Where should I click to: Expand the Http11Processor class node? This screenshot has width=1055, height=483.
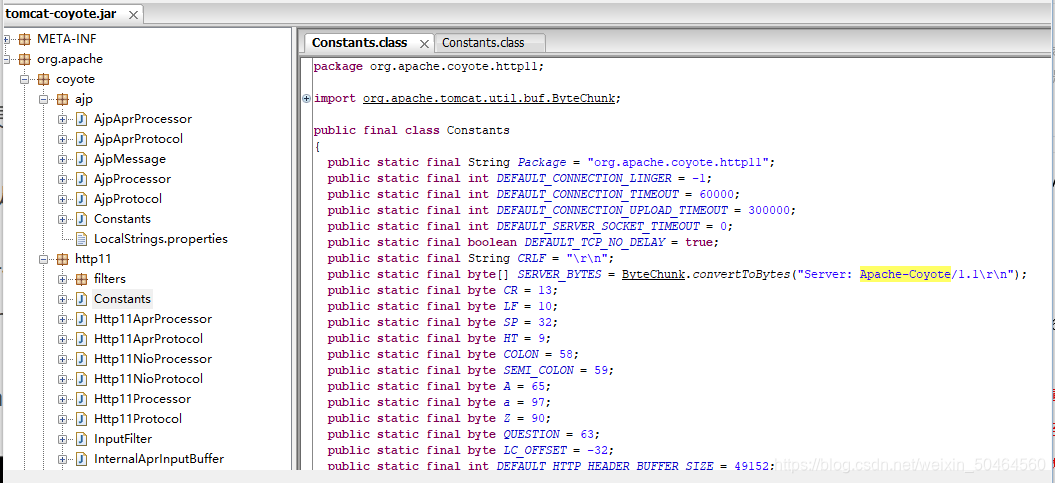coord(63,399)
